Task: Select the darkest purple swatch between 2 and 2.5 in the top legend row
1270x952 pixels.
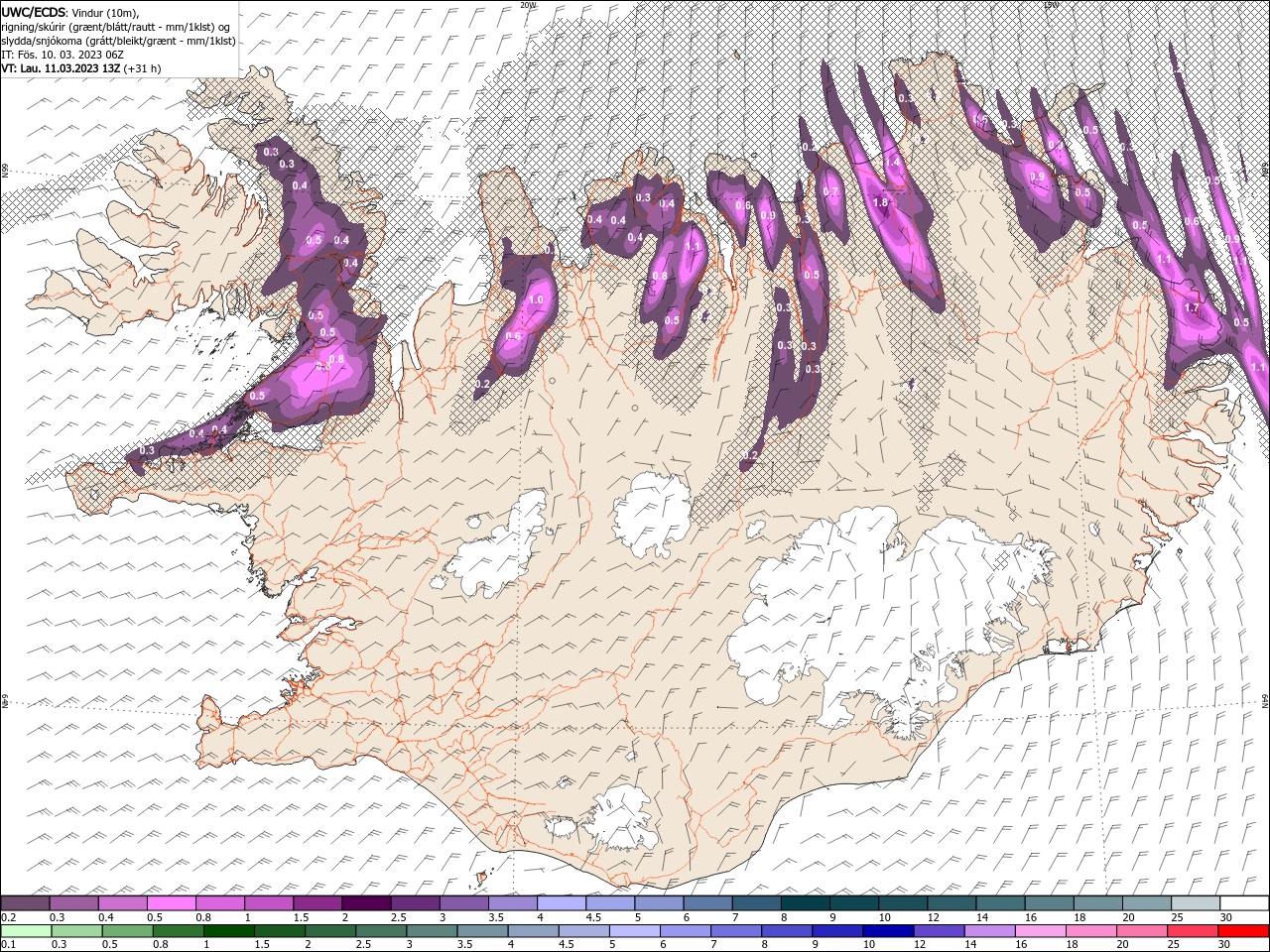Action: [366, 902]
